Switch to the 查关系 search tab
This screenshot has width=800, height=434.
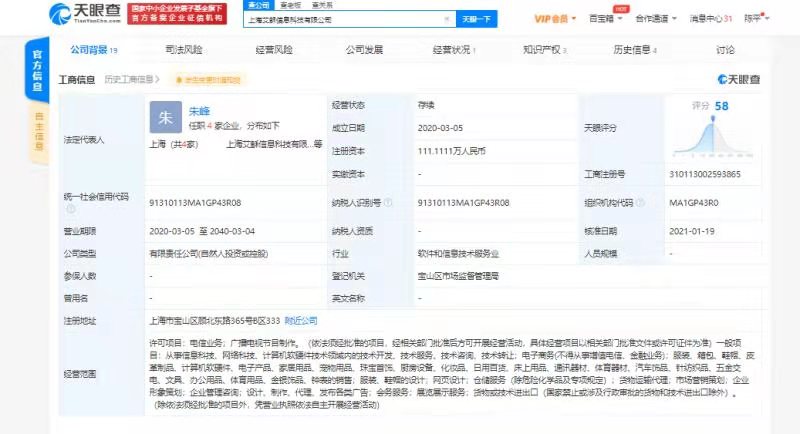pos(322,5)
